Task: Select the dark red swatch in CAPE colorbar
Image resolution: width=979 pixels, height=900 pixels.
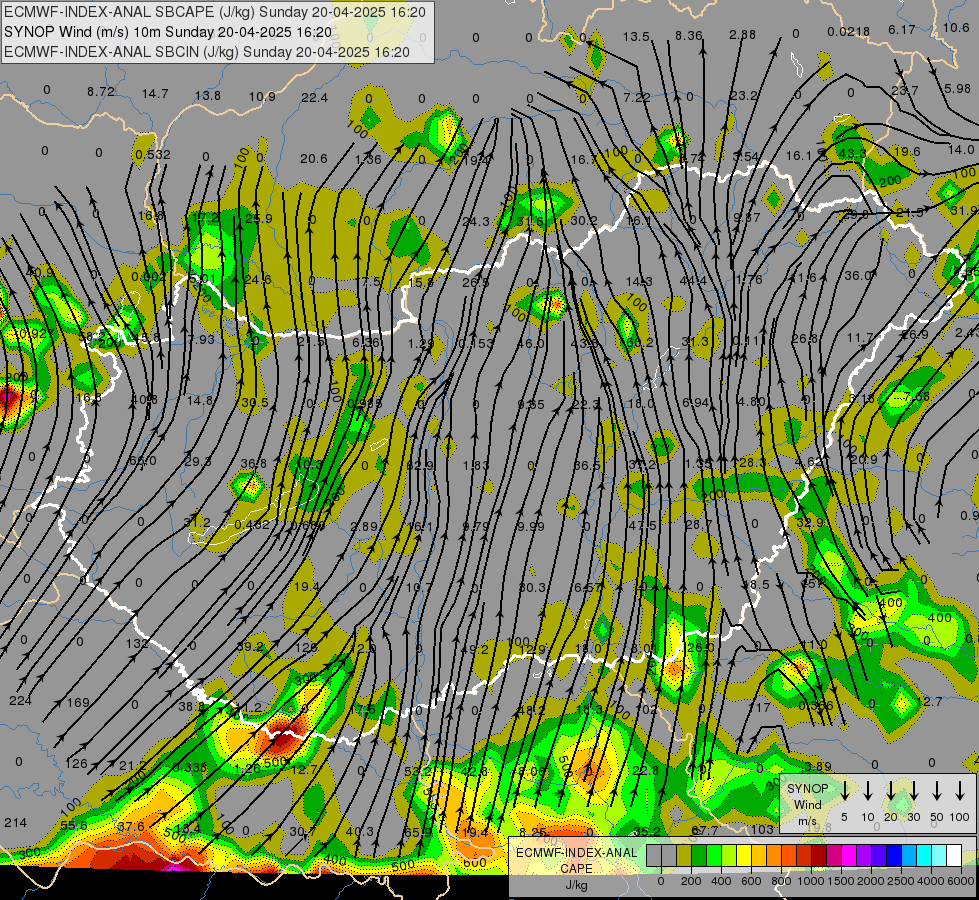Action: point(819,856)
